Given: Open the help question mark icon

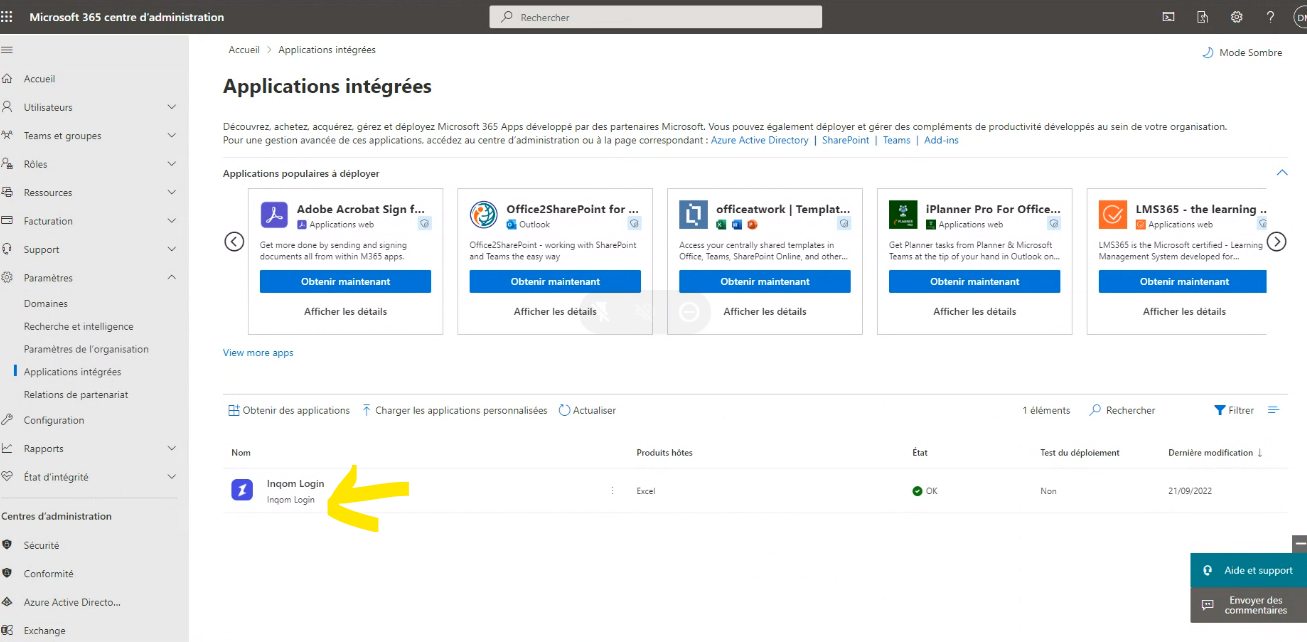Looking at the screenshot, I should [1270, 17].
